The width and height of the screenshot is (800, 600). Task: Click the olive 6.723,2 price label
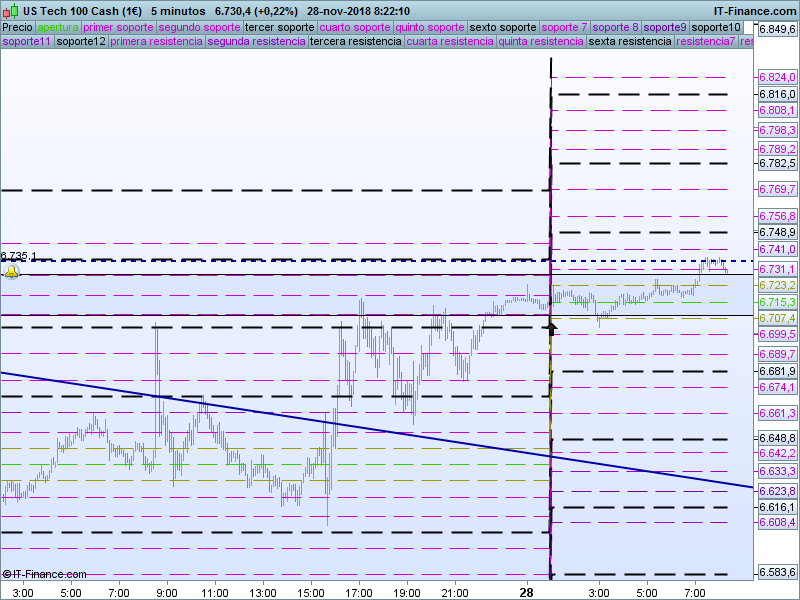pos(777,285)
